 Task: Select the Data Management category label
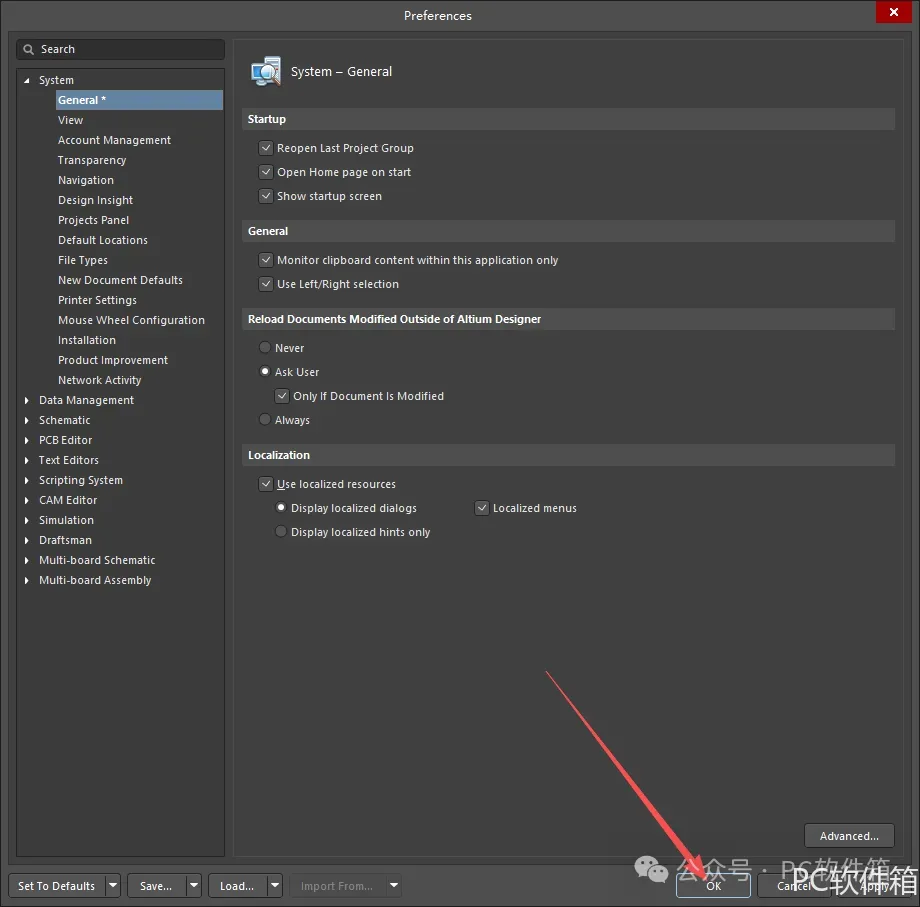(x=86, y=400)
